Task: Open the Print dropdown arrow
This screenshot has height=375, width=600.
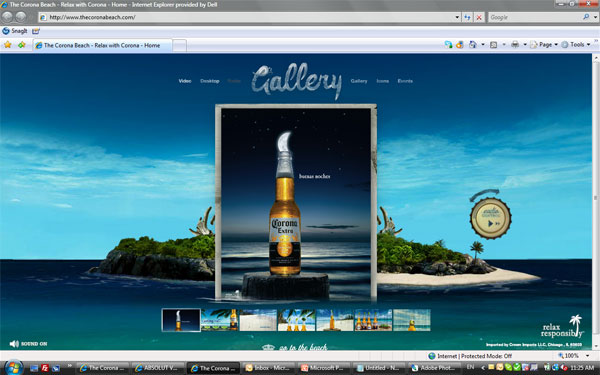Action: [x=525, y=45]
